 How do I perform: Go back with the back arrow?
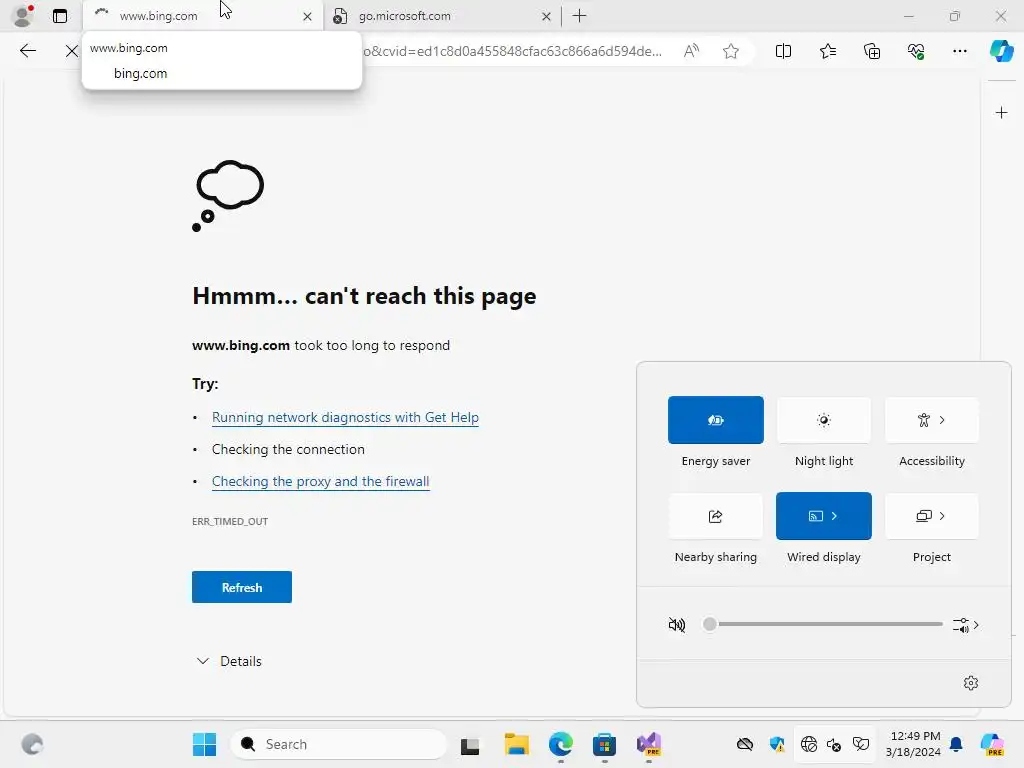coord(27,51)
